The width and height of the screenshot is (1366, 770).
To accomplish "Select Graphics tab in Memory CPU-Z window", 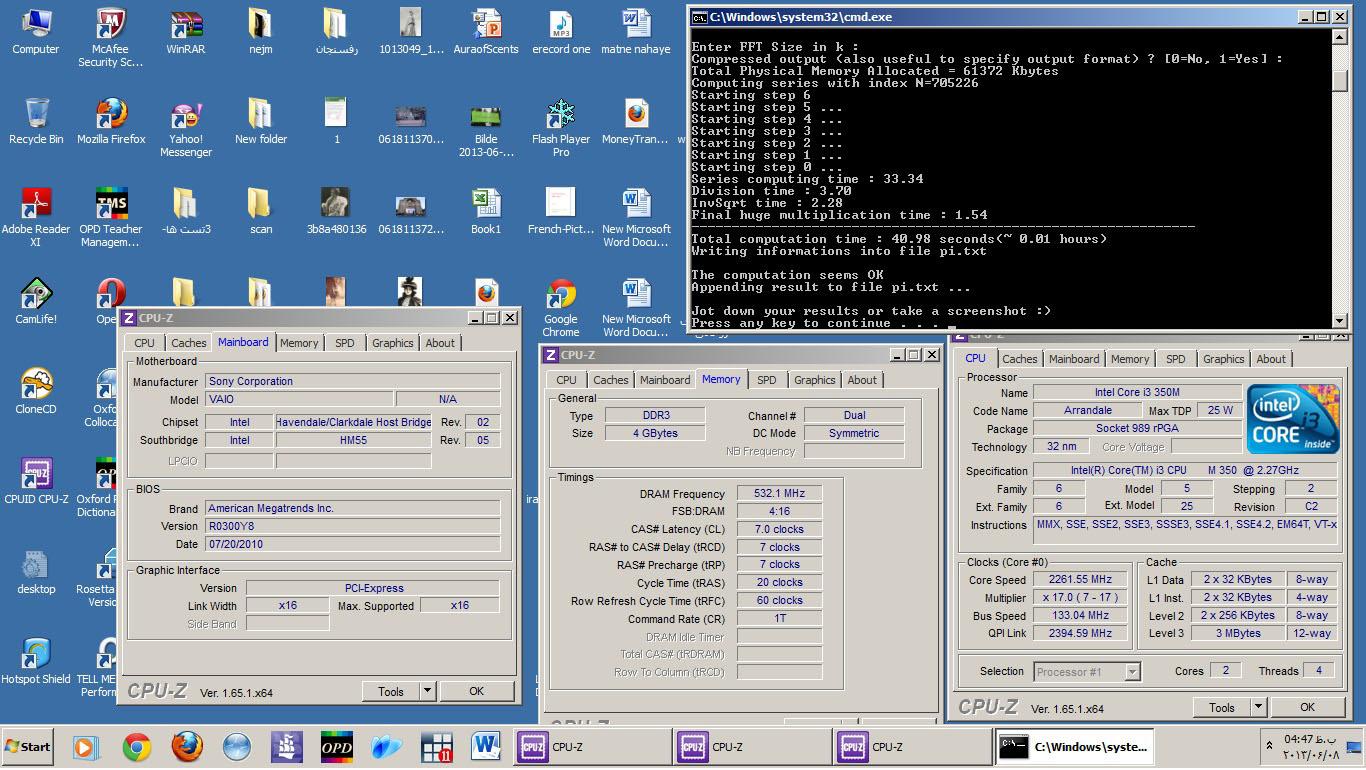I will (815, 380).
